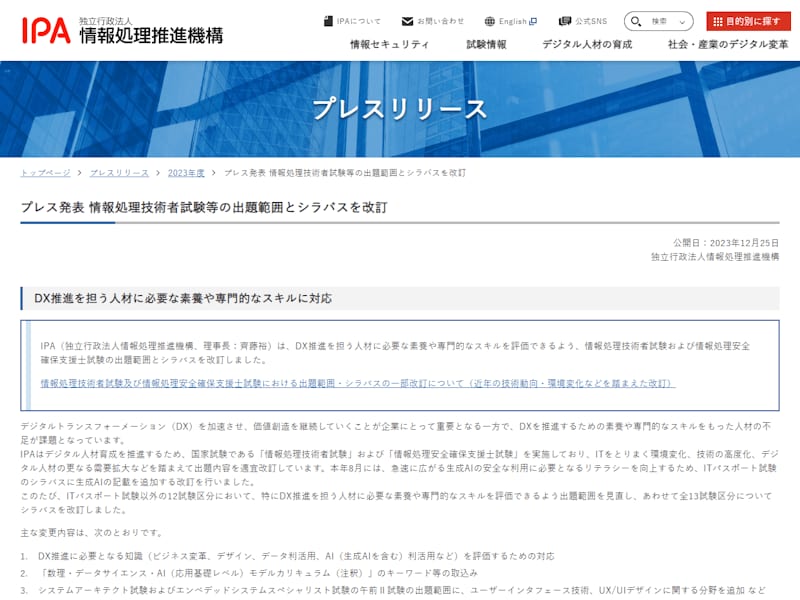Click the grid icon on 目的別に探す
The image size is (800, 600).
tap(717, 21)
